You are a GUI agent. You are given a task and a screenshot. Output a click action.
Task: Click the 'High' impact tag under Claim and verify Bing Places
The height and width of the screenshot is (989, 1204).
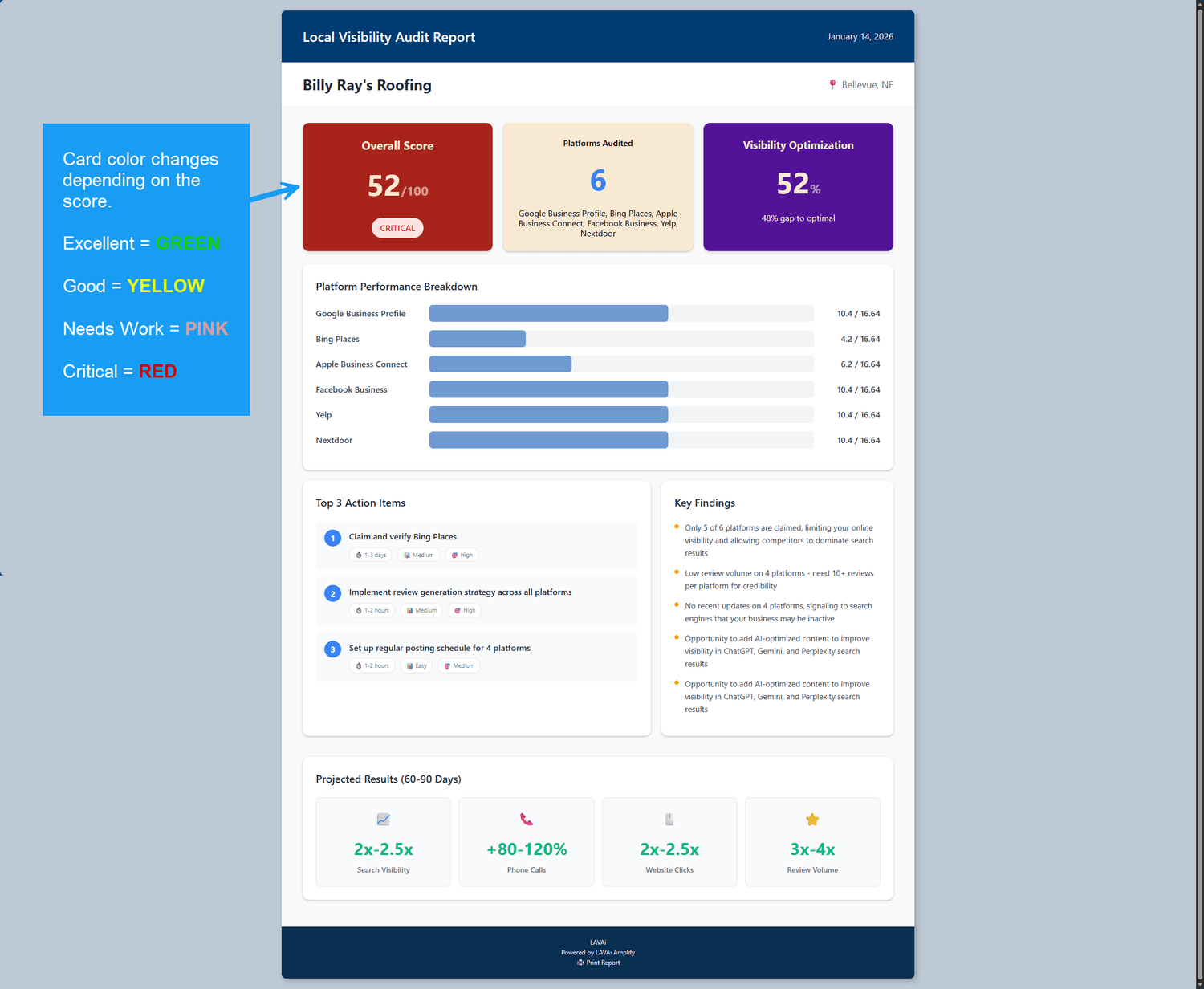(462, 555)
